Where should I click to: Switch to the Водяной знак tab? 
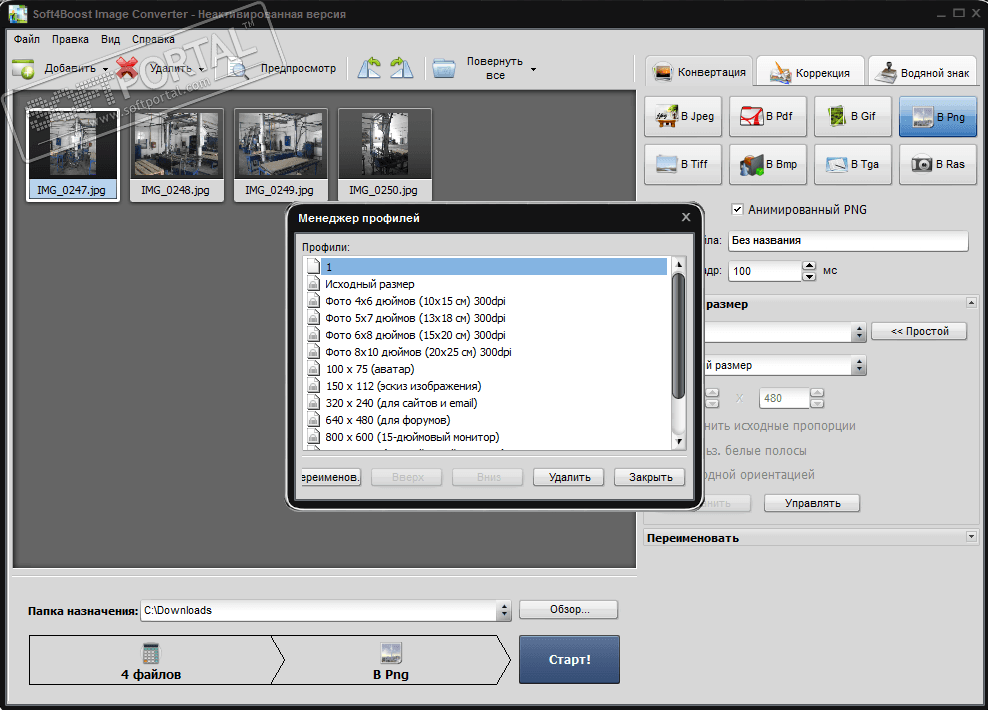(x=922, y=72)
